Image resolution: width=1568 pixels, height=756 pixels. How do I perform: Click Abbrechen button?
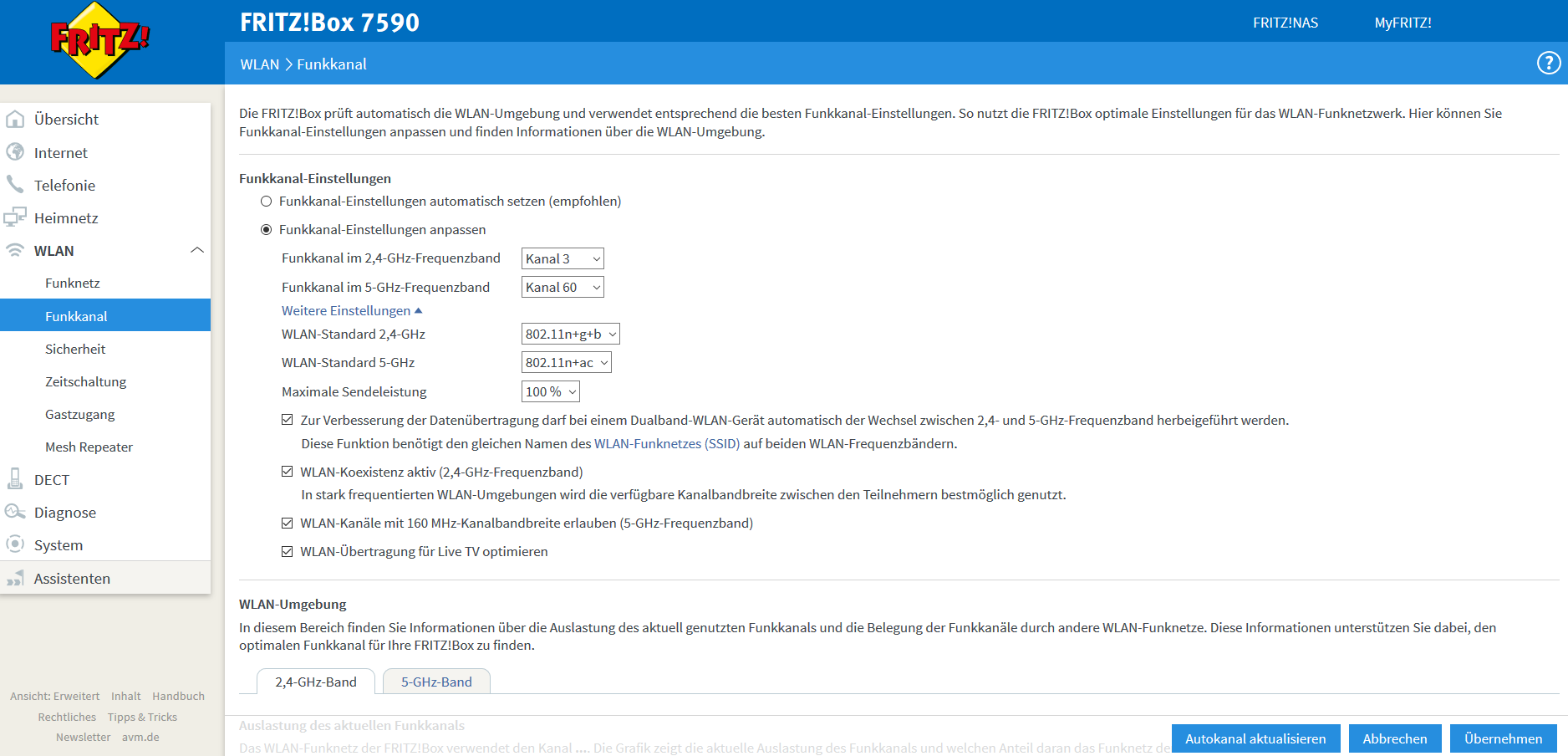1395,738
